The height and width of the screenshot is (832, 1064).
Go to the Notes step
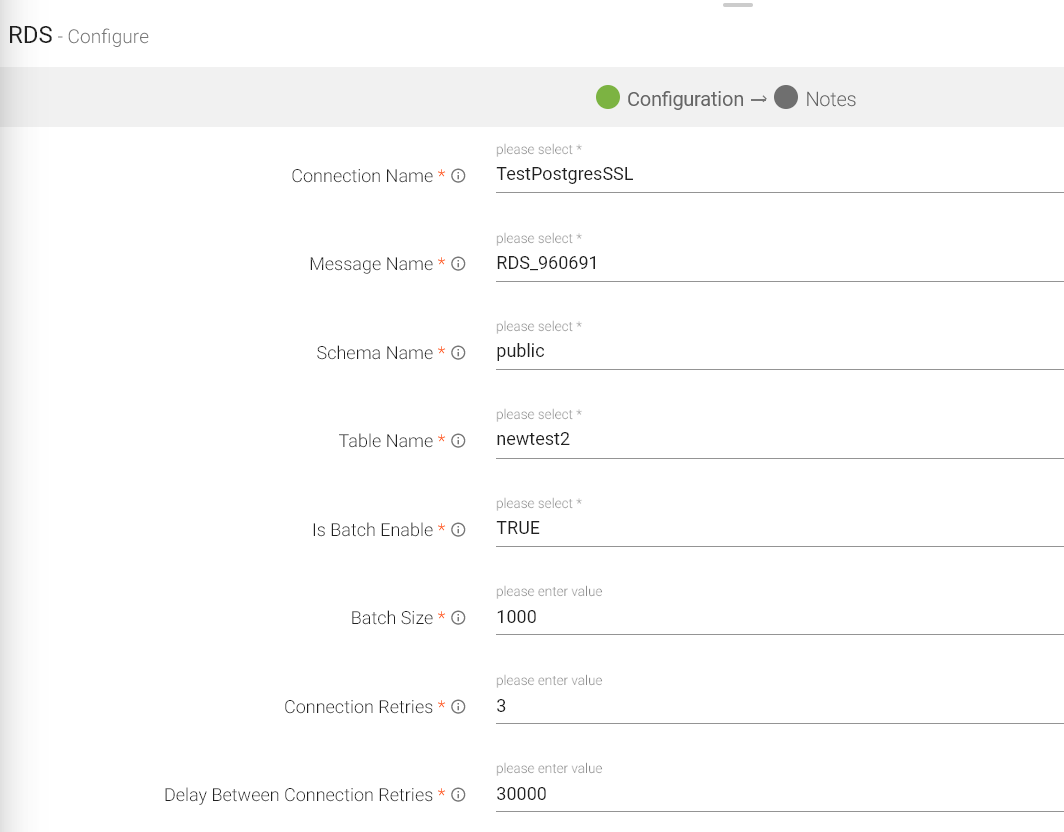pyautogui.click(x=830, y=99)
